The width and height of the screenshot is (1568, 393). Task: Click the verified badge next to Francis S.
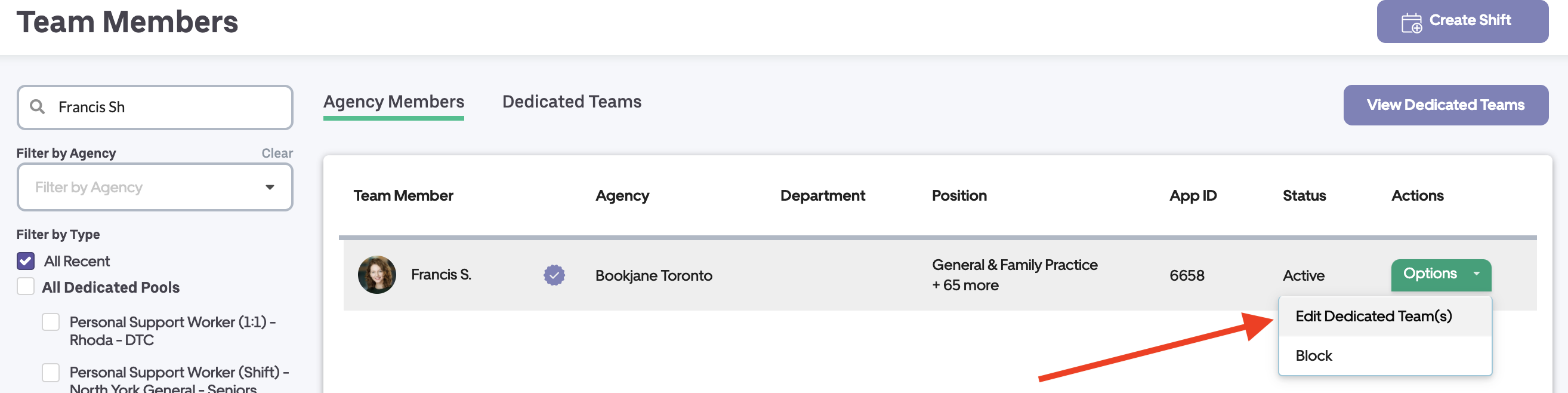[554, 275]
